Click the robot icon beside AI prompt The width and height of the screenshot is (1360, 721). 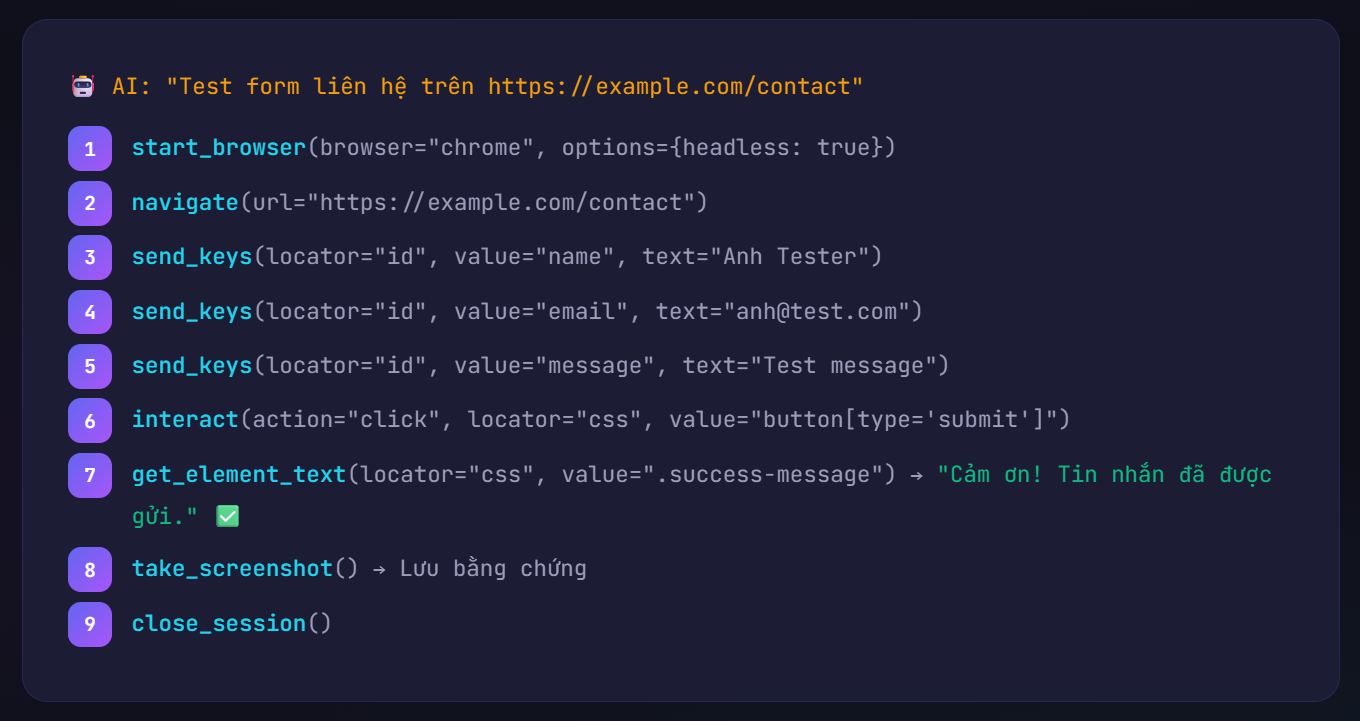[x=83, y=87]
